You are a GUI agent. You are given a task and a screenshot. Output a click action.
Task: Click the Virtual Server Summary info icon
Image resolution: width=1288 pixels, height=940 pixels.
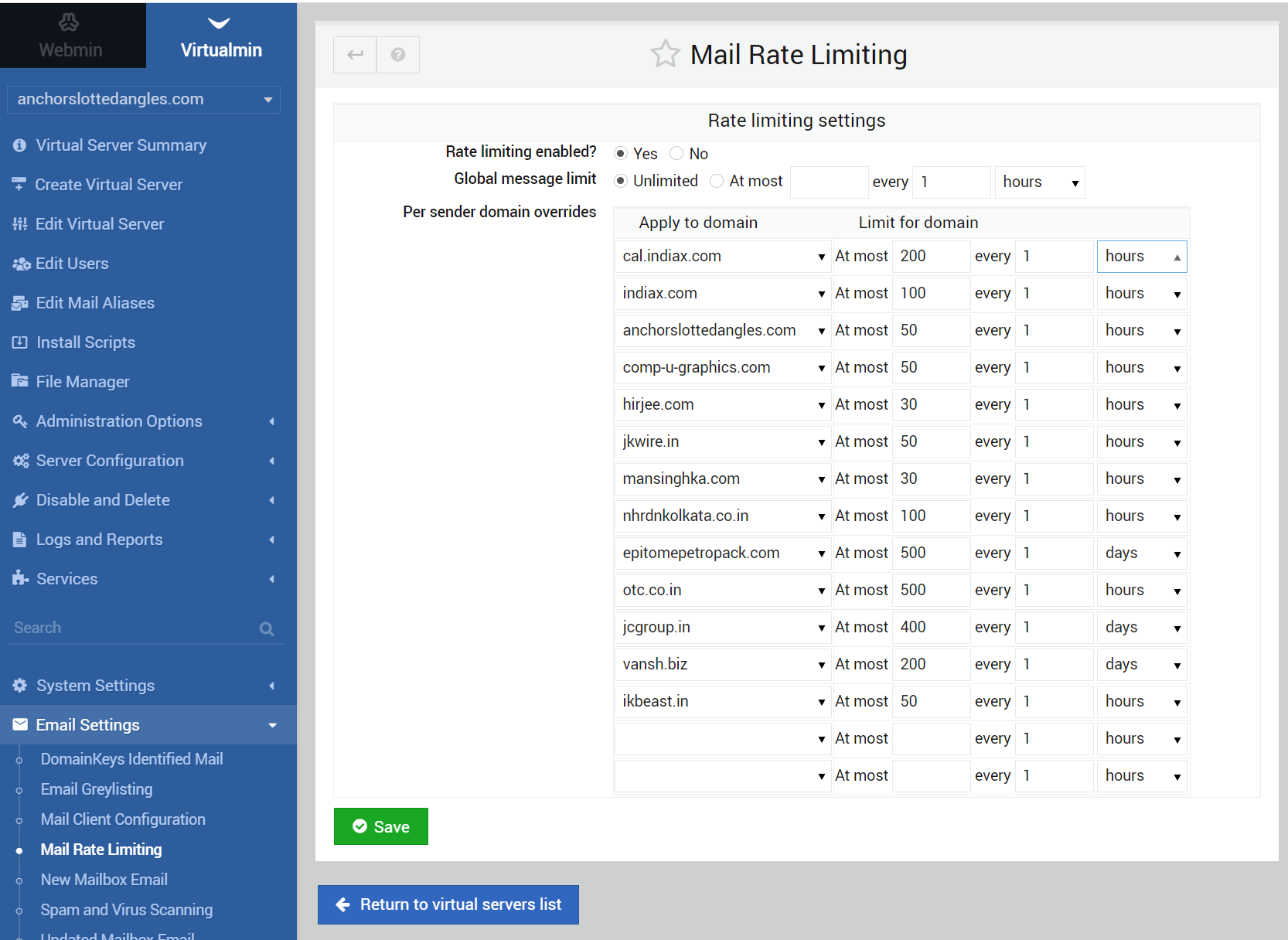pyautogui.click(x=20, y=145)
